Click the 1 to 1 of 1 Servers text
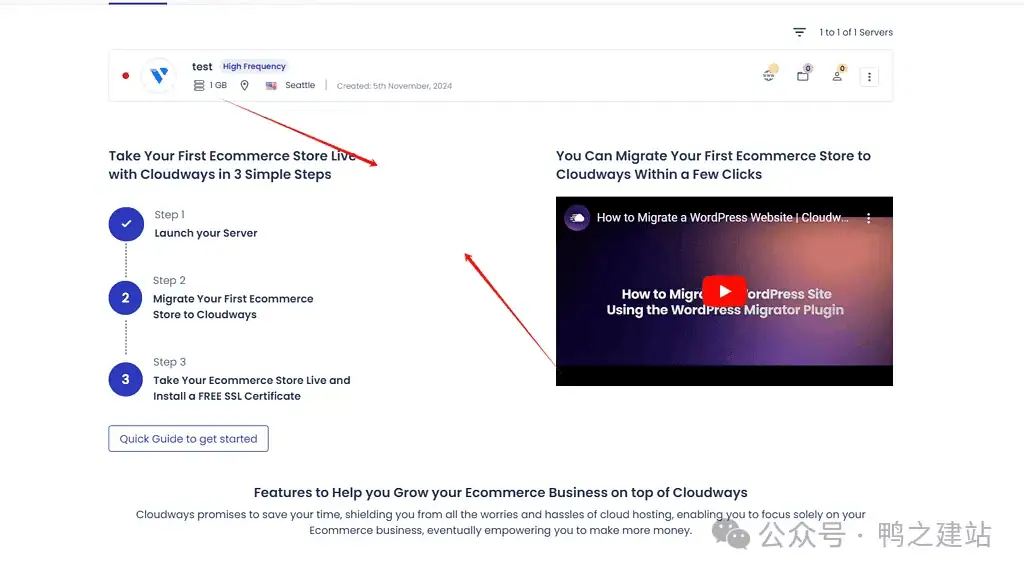 click(856, 32)
